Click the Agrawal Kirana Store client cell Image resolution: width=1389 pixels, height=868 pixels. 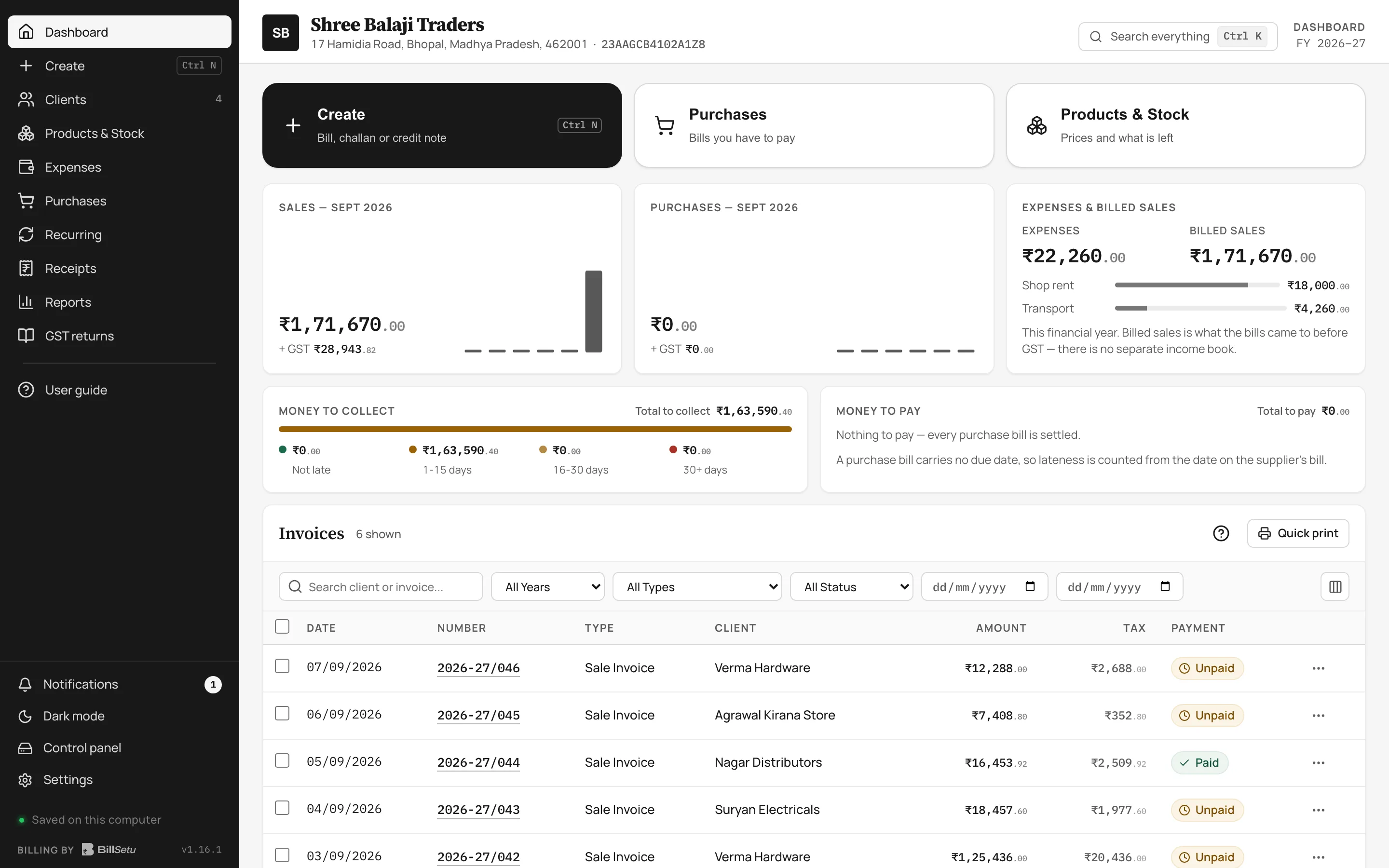click(774, 715)
